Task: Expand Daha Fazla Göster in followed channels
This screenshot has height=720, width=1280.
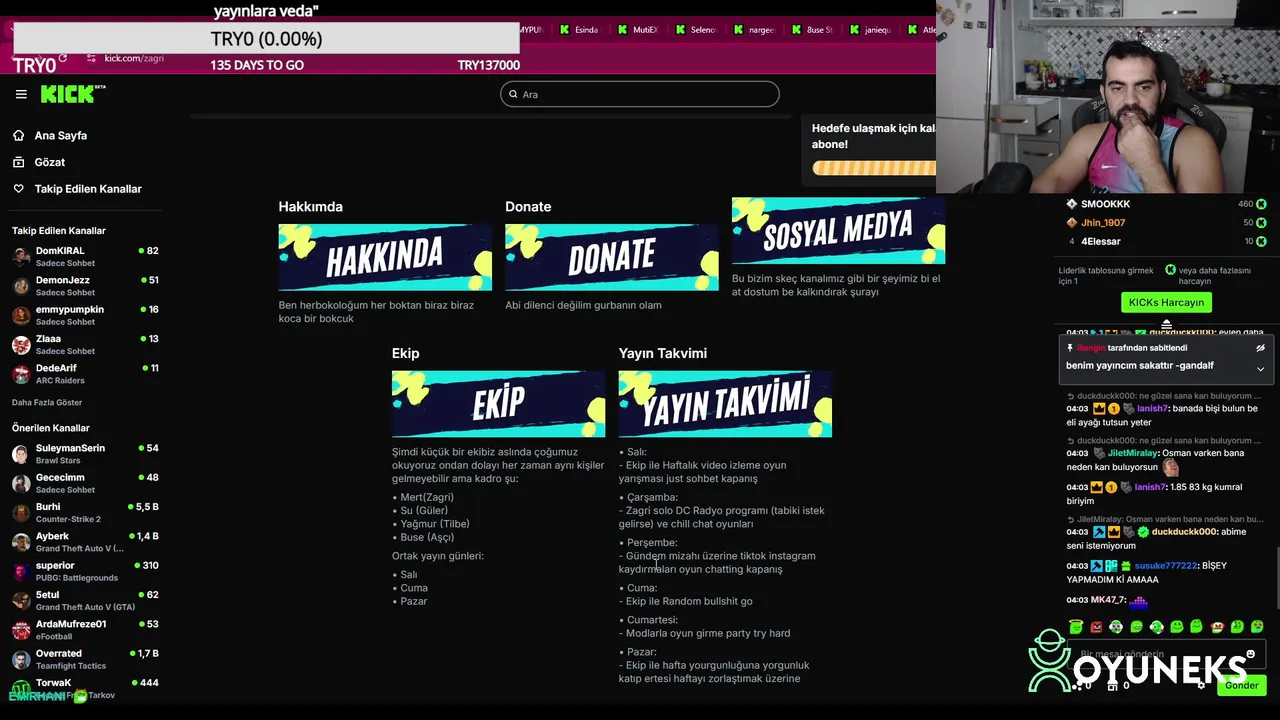Action: tap(47, 402)
